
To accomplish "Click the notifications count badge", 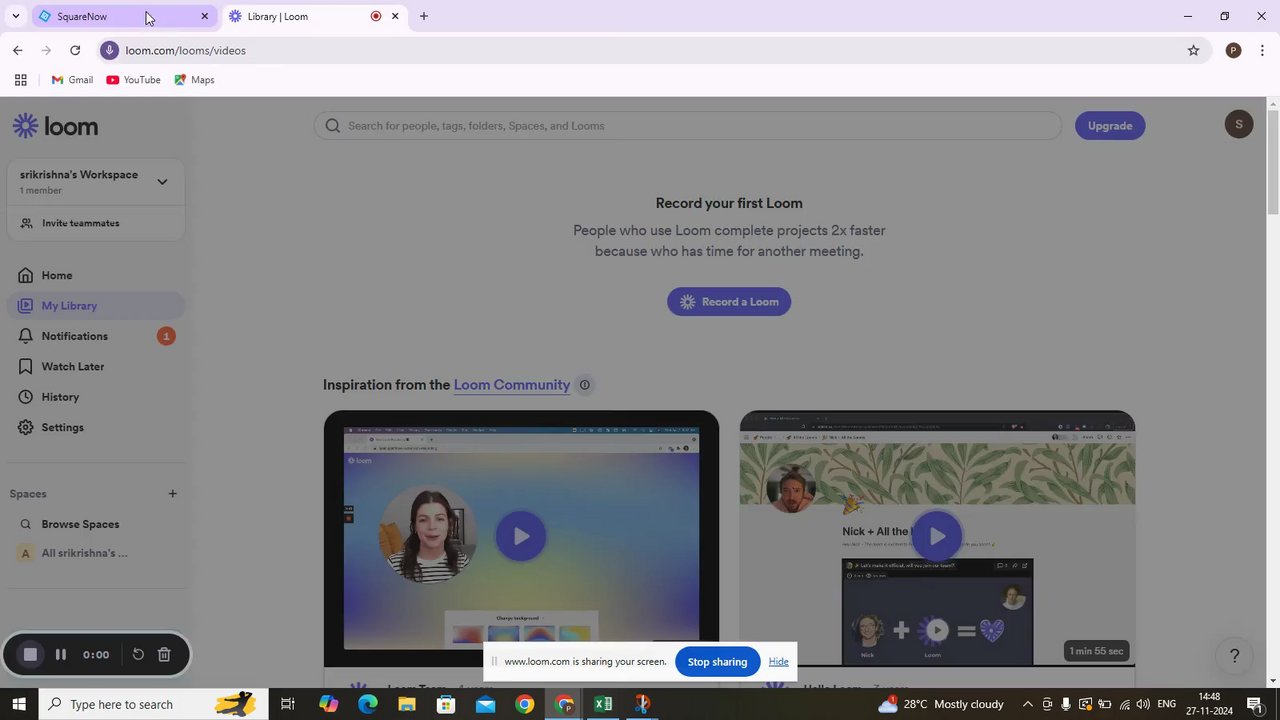I will 166,336.
